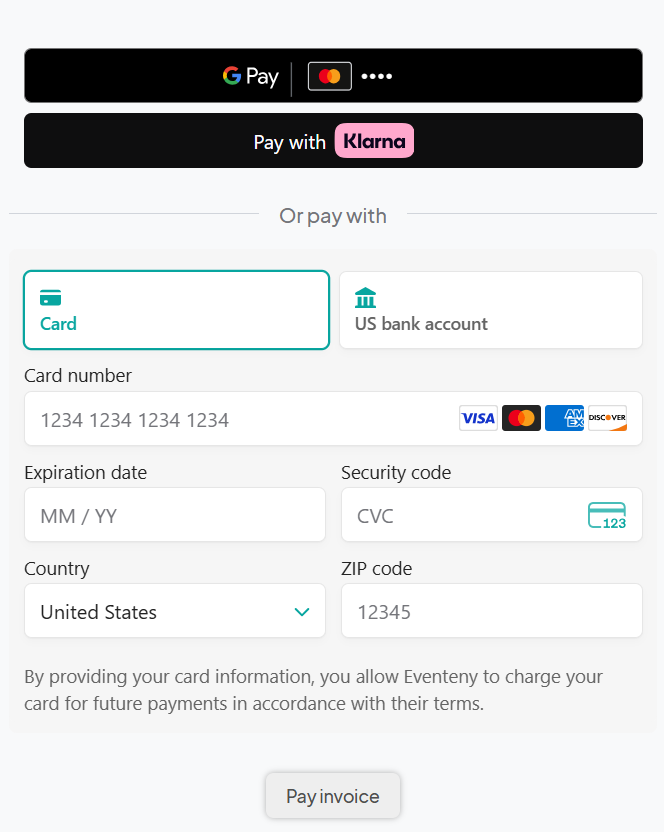Select the Card payment method tab
This screenshot has width=664, height=832.
pyautogui.click(x=176, y=310)
